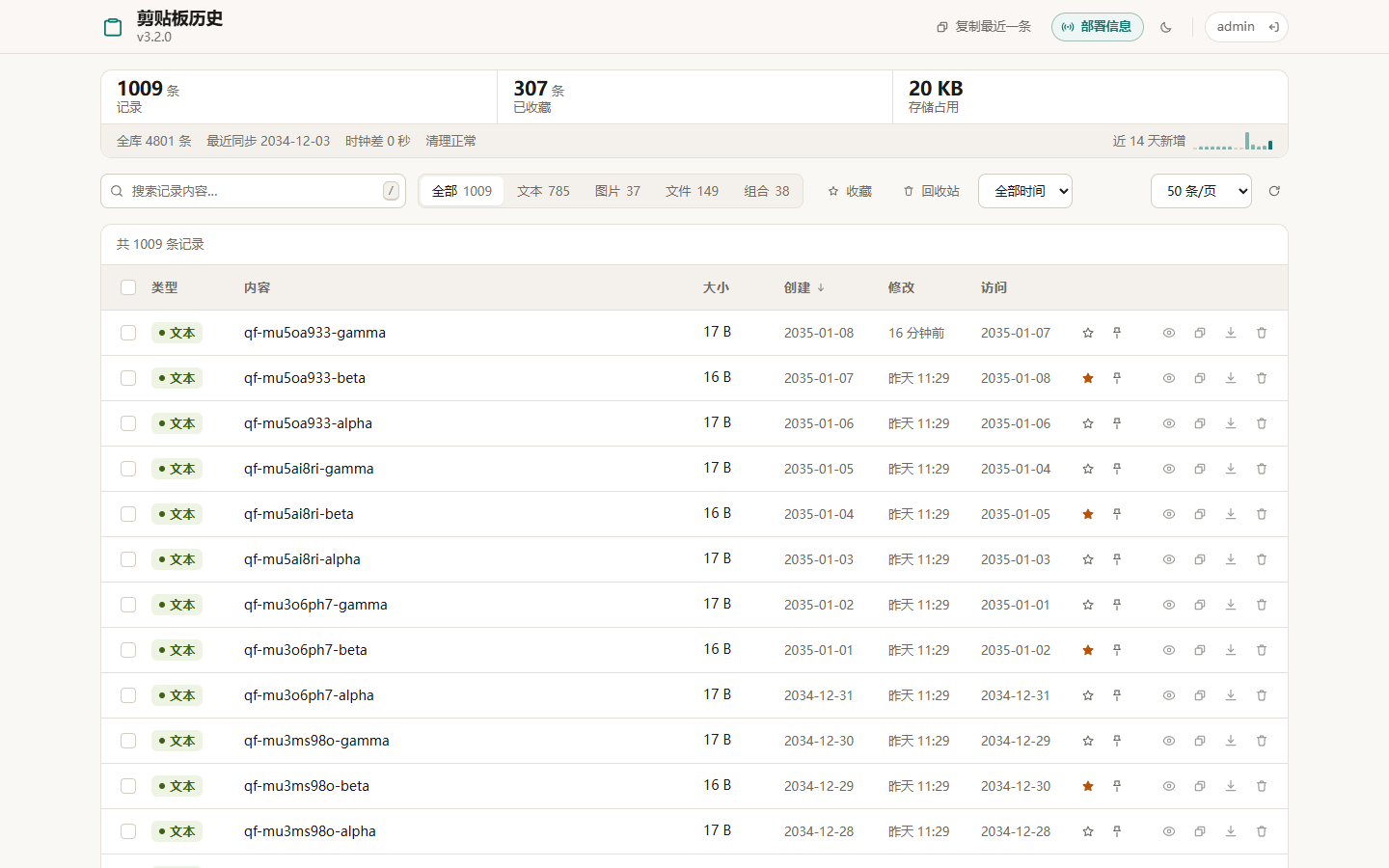The width and height of the screenshot is (1389, 868).
Task: Open the 全部时间 time filter dropdown
Action: [1025, 191]
